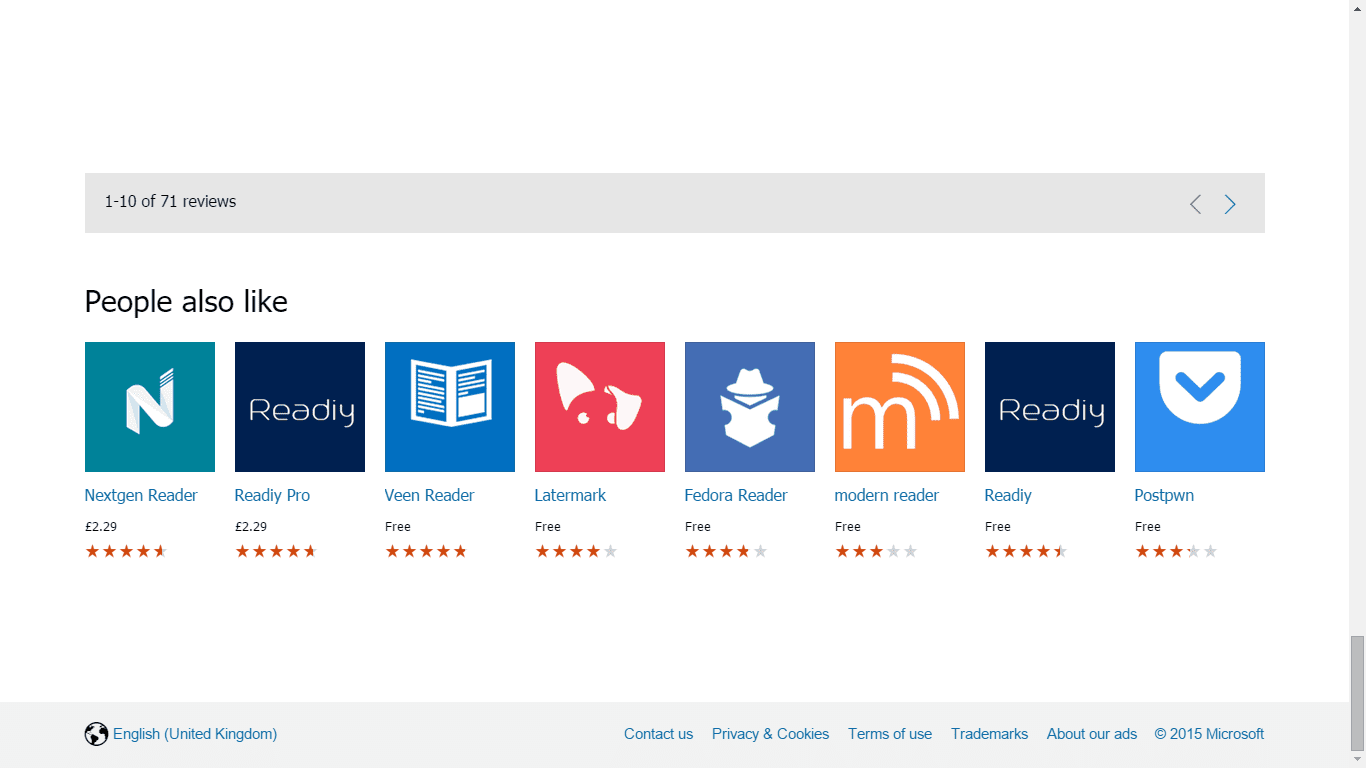The image size is (1366, 768).
Task: Click the Latermark title link
Action: pyautogui.click(x=570, y=495)
